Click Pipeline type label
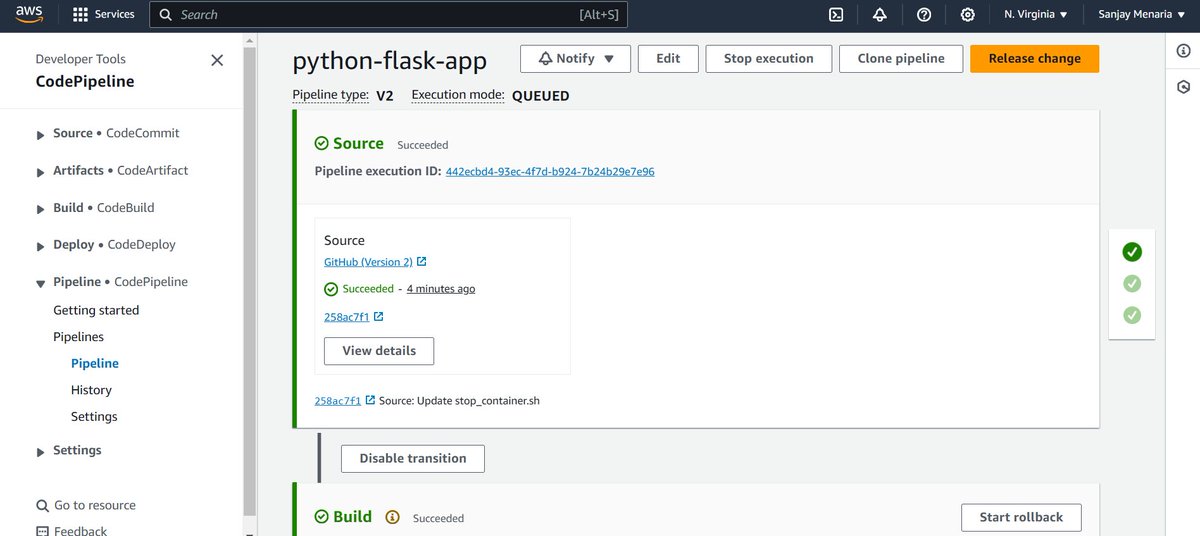Image resolution: width=1200 pixels, height=536 pixels. click(x=331, y=96)
